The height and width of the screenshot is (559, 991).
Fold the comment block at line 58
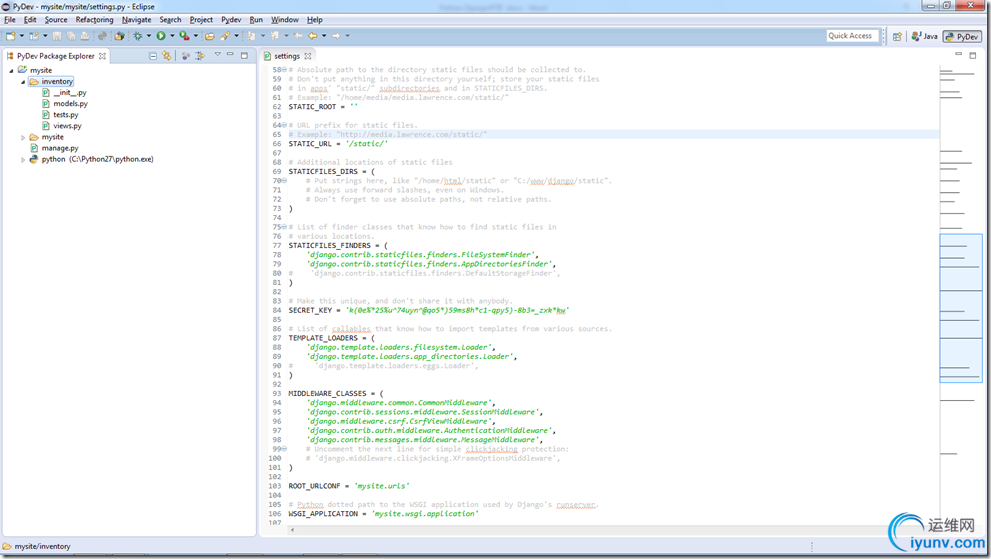click(284, 70)
